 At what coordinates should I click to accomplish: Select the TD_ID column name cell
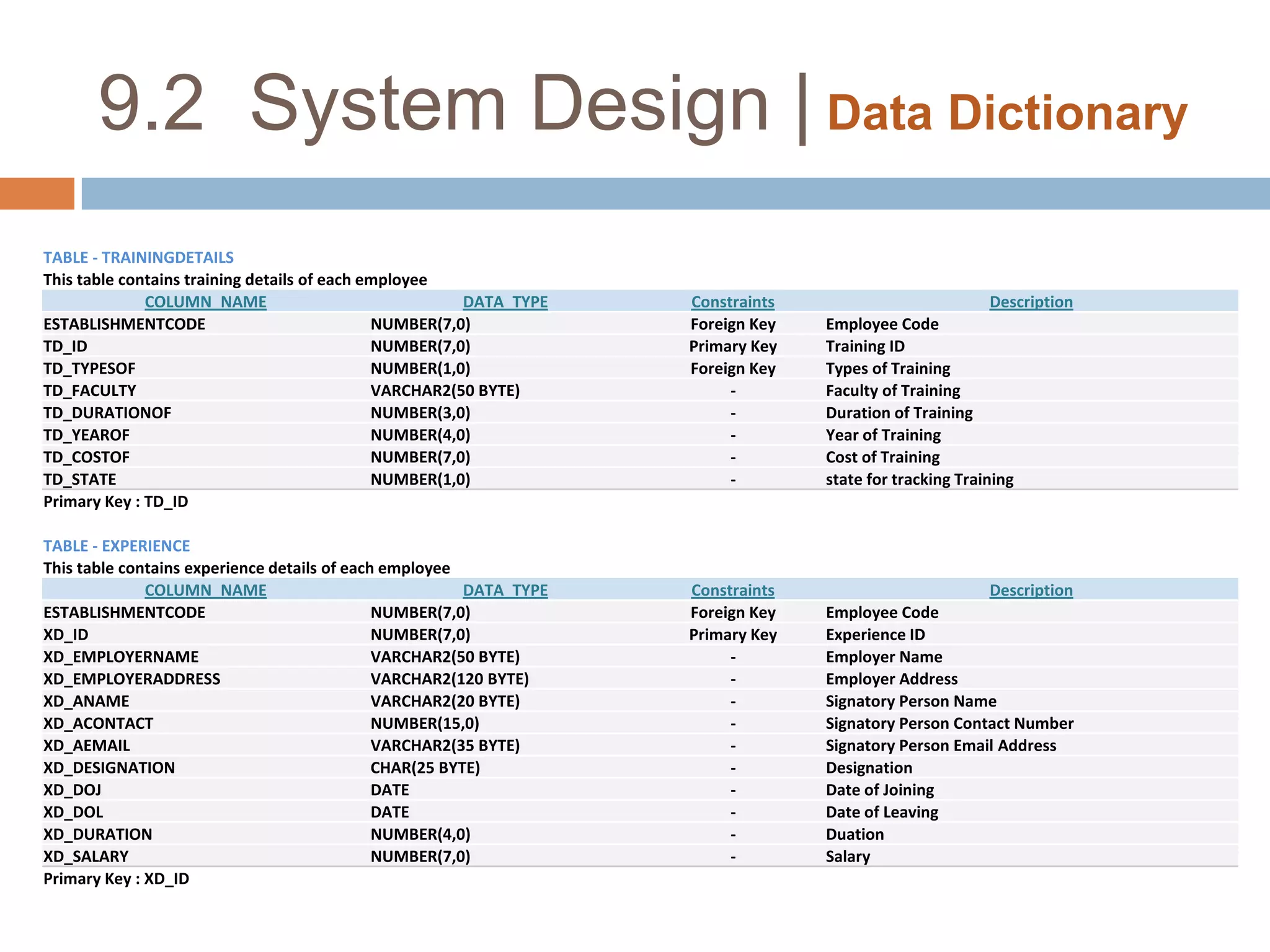(65, 346)
